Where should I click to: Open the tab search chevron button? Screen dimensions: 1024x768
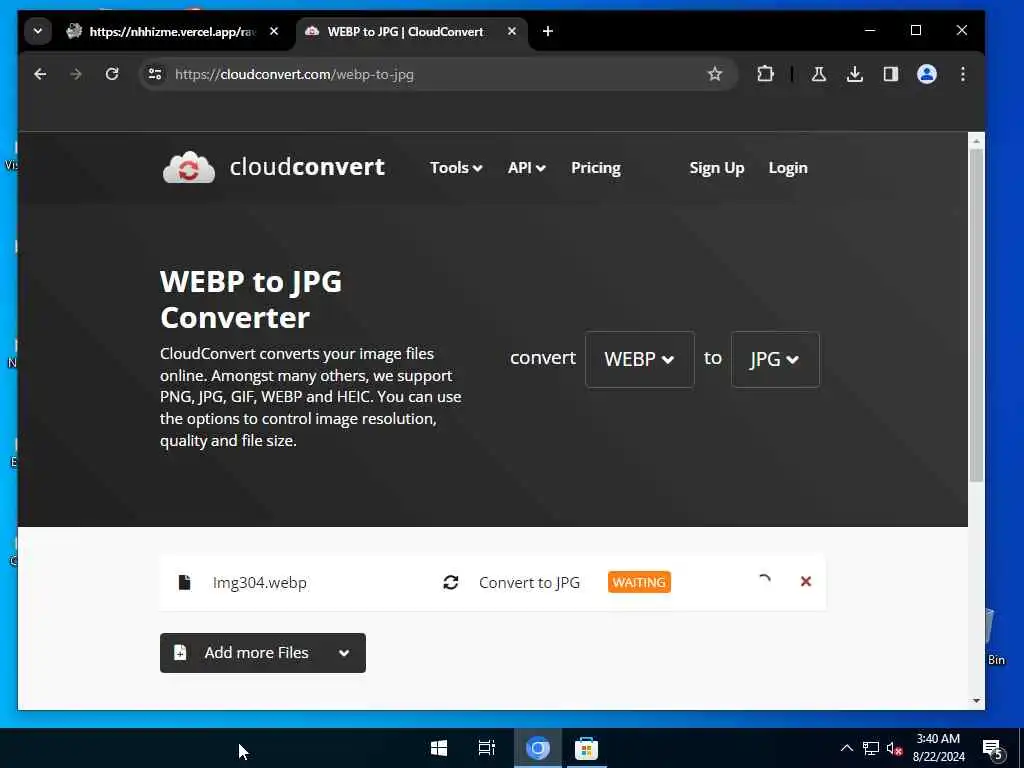38,31
